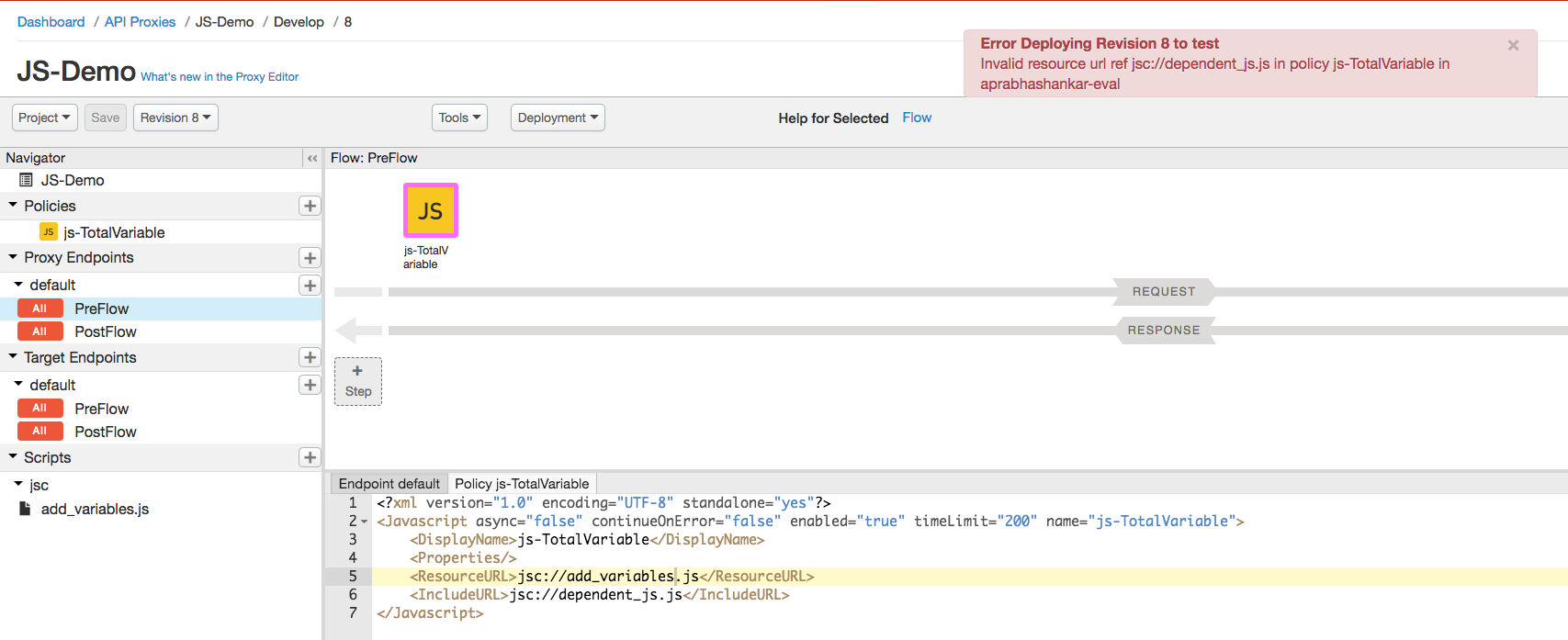
Task: Add a new policy with Policies plus icon
Action: [x=310, y=206]
